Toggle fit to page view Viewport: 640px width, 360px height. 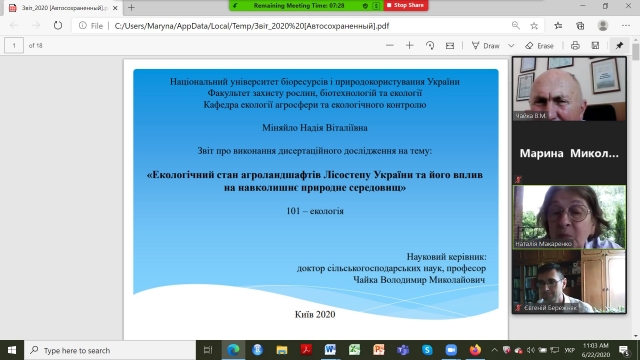(450, 45)
